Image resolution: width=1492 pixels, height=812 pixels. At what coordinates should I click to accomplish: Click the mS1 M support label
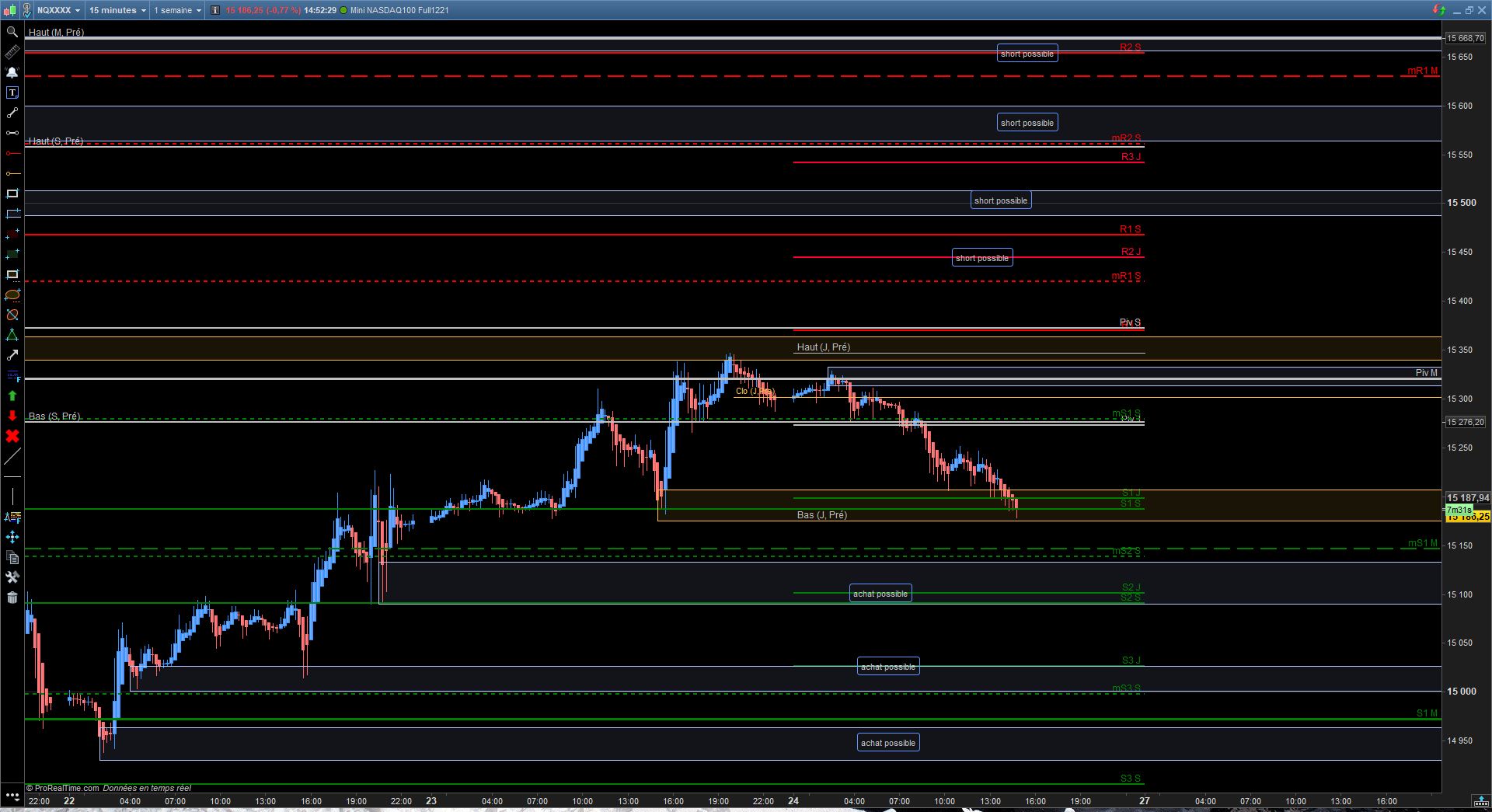point(1423,543)
